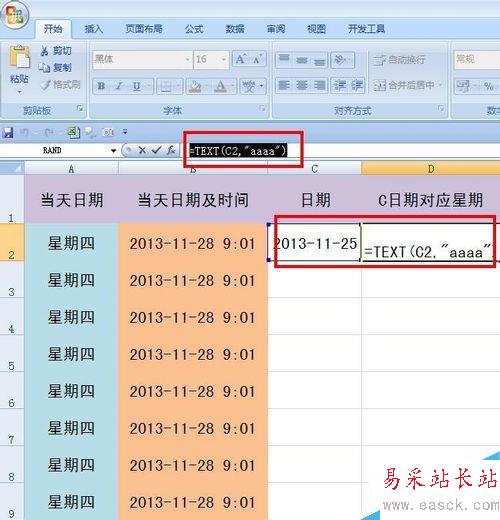Save the workbook from quick access toolbar

point(7,132)
